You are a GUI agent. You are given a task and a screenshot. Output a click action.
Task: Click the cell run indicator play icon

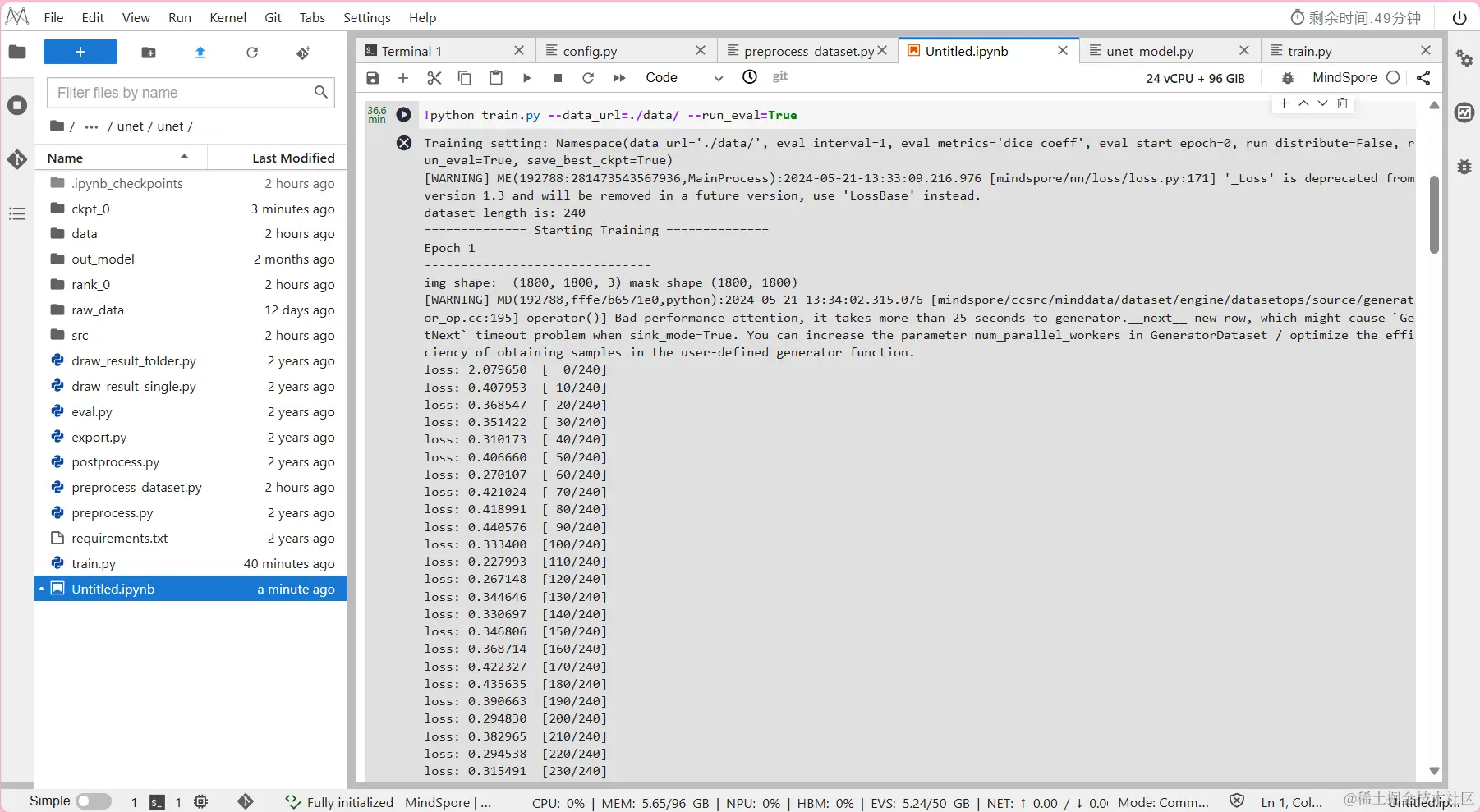(403, 115)
